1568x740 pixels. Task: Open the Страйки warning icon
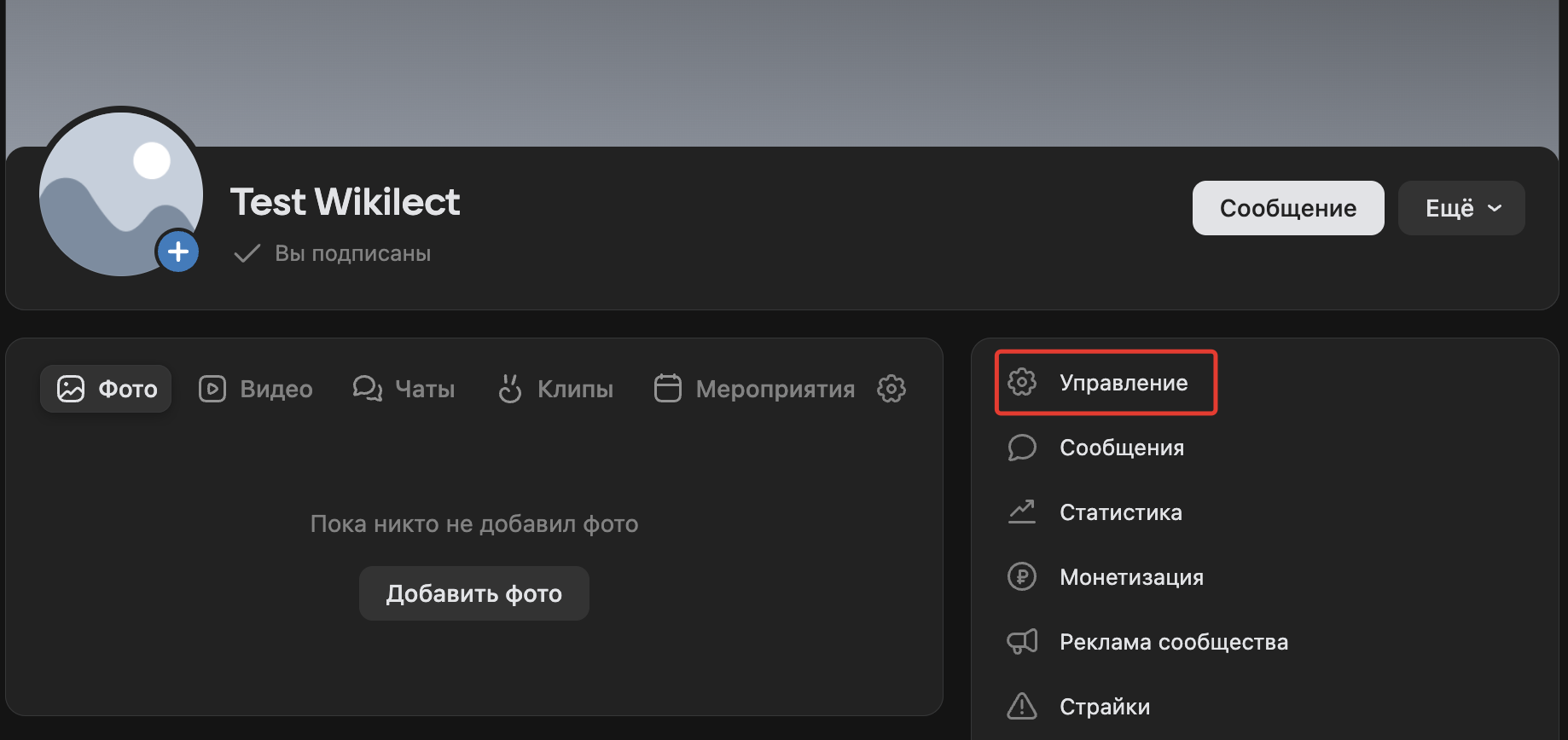1021,706
